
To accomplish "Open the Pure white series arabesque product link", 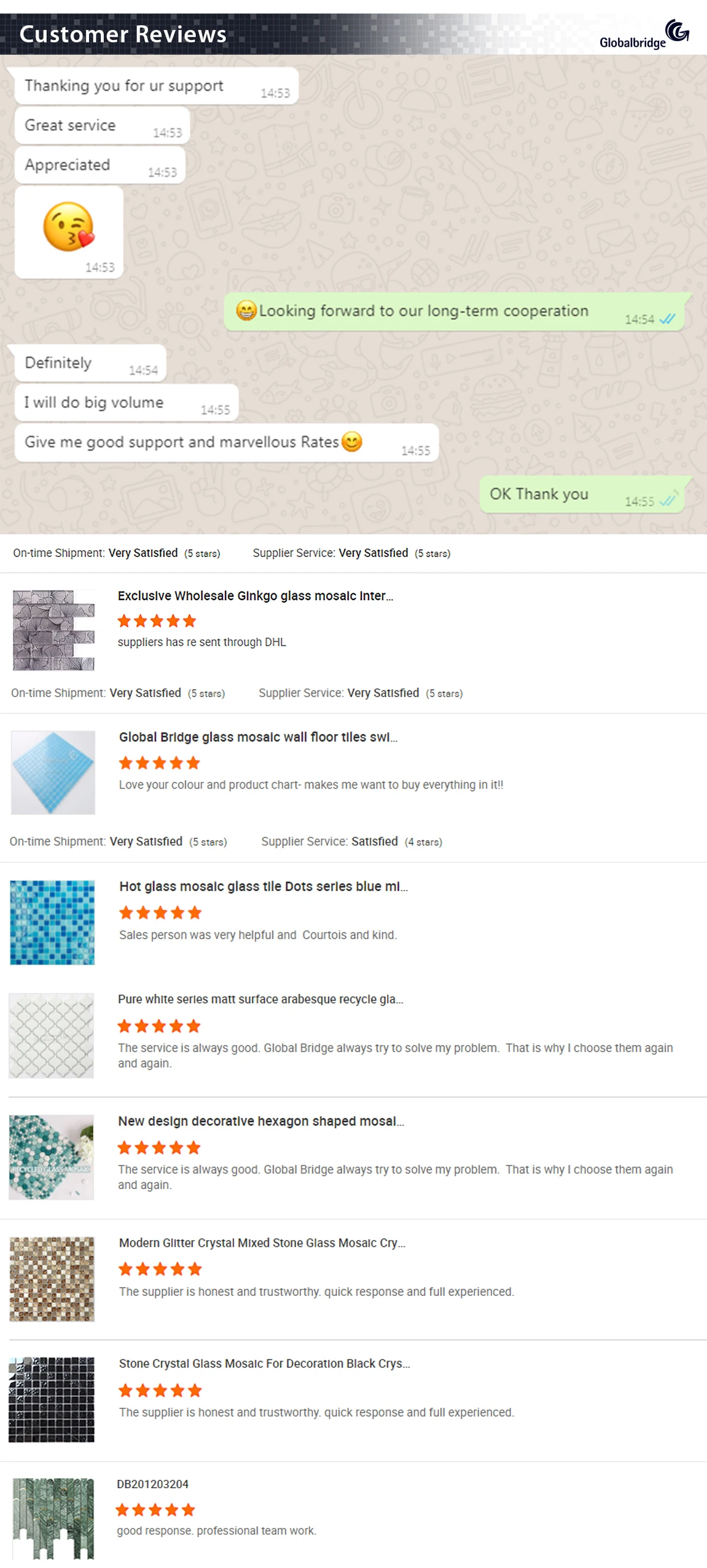I will tap(260, 999).
